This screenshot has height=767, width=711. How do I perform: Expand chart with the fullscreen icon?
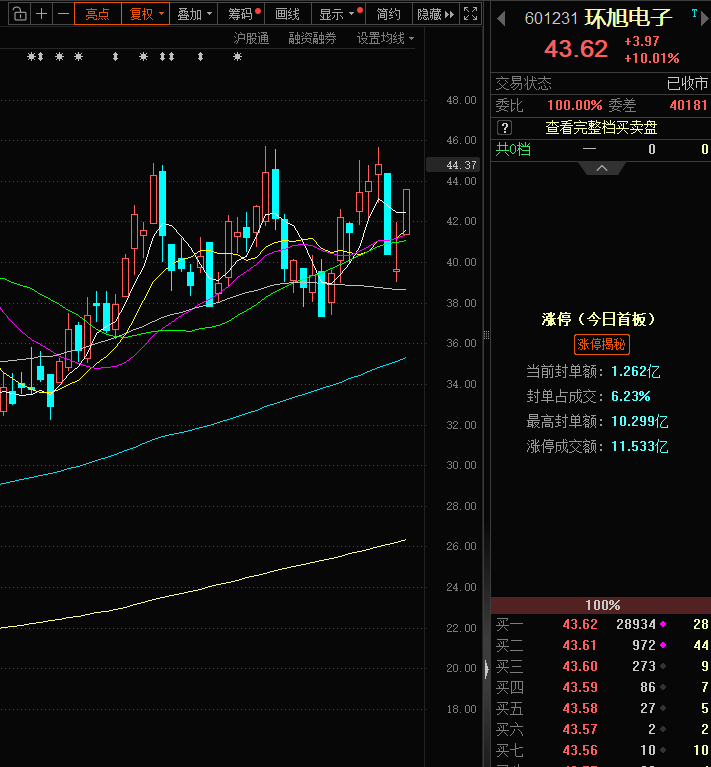(x=470, y=14)
